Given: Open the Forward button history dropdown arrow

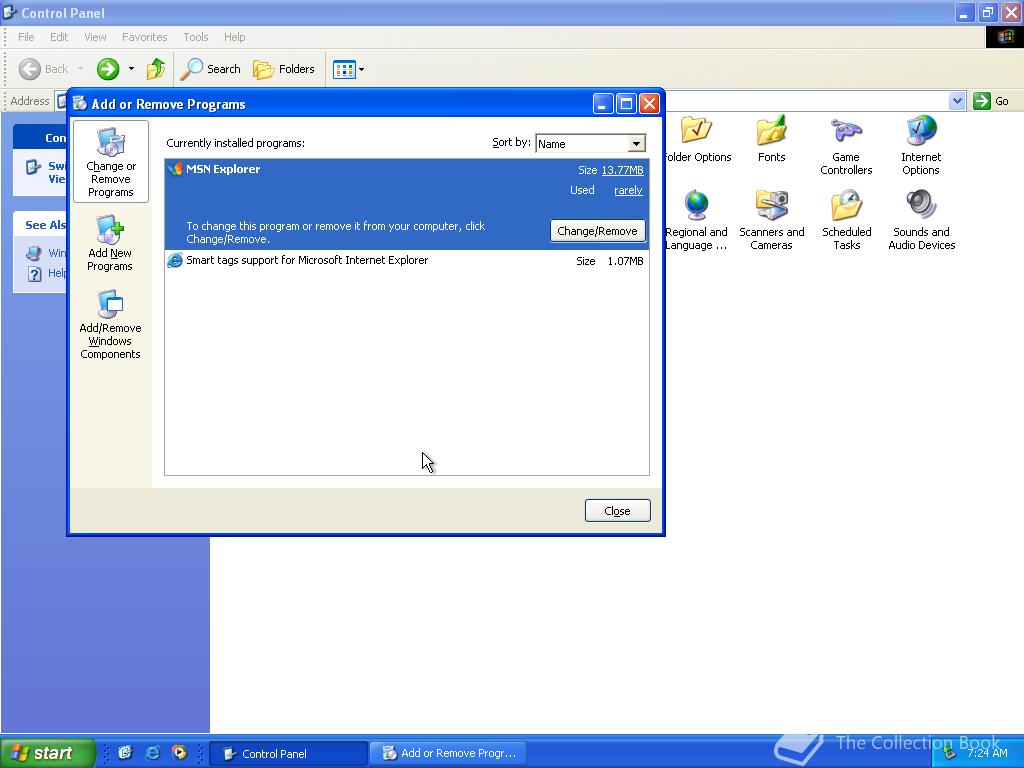Looking at the screenshot, I should tap(131, 69).
